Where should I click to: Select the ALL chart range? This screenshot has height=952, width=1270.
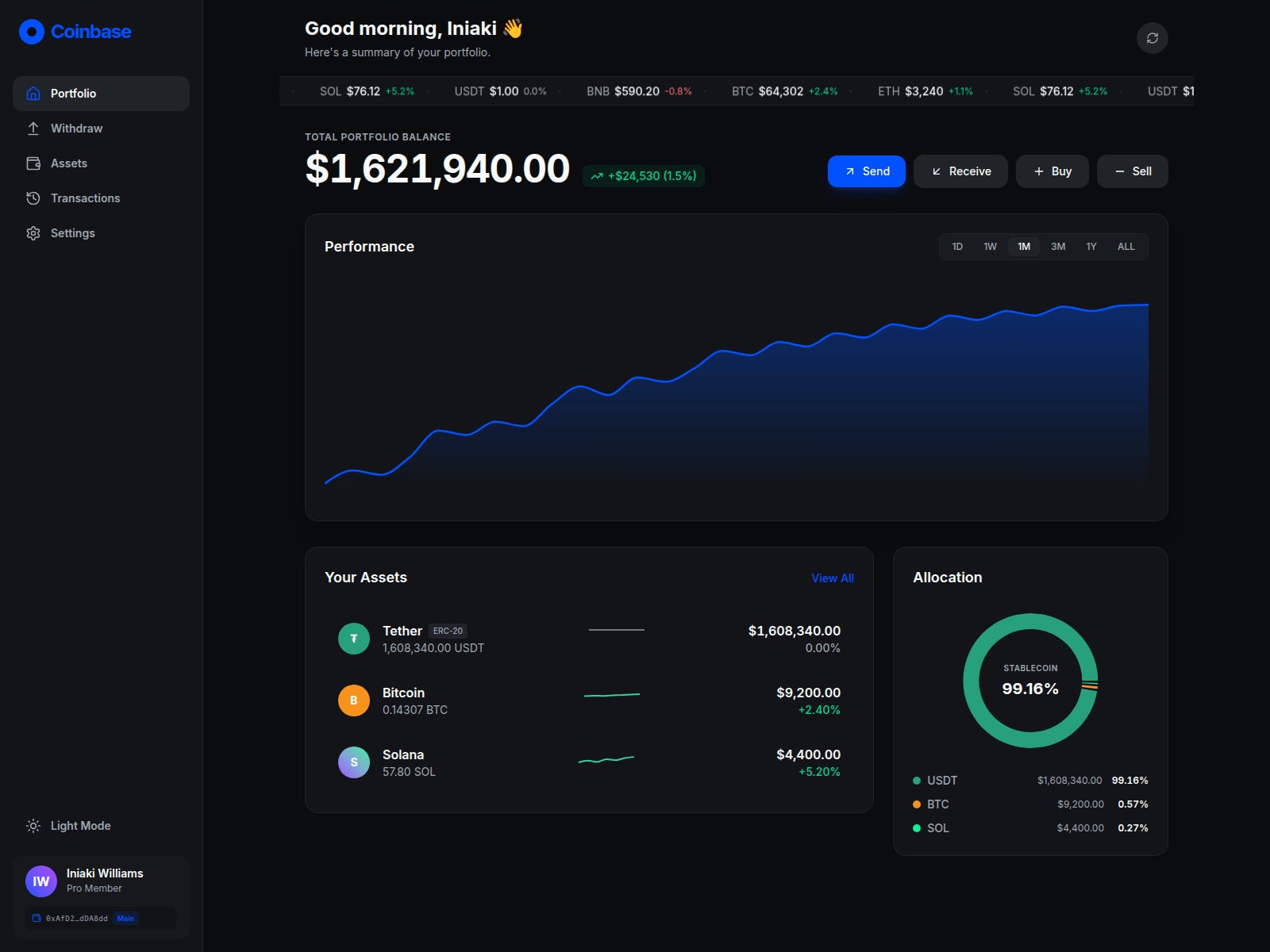click(1126, 247)
